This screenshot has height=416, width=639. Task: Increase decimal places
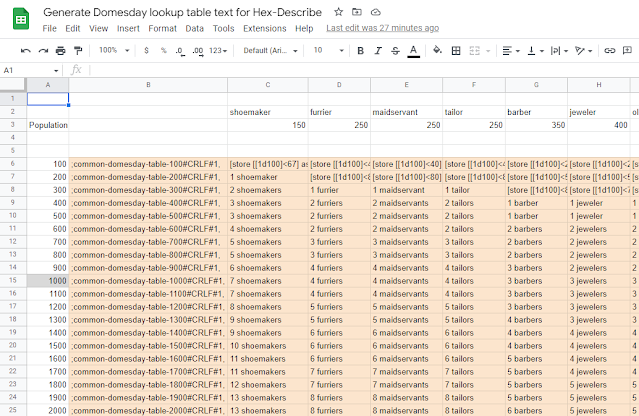198,51
